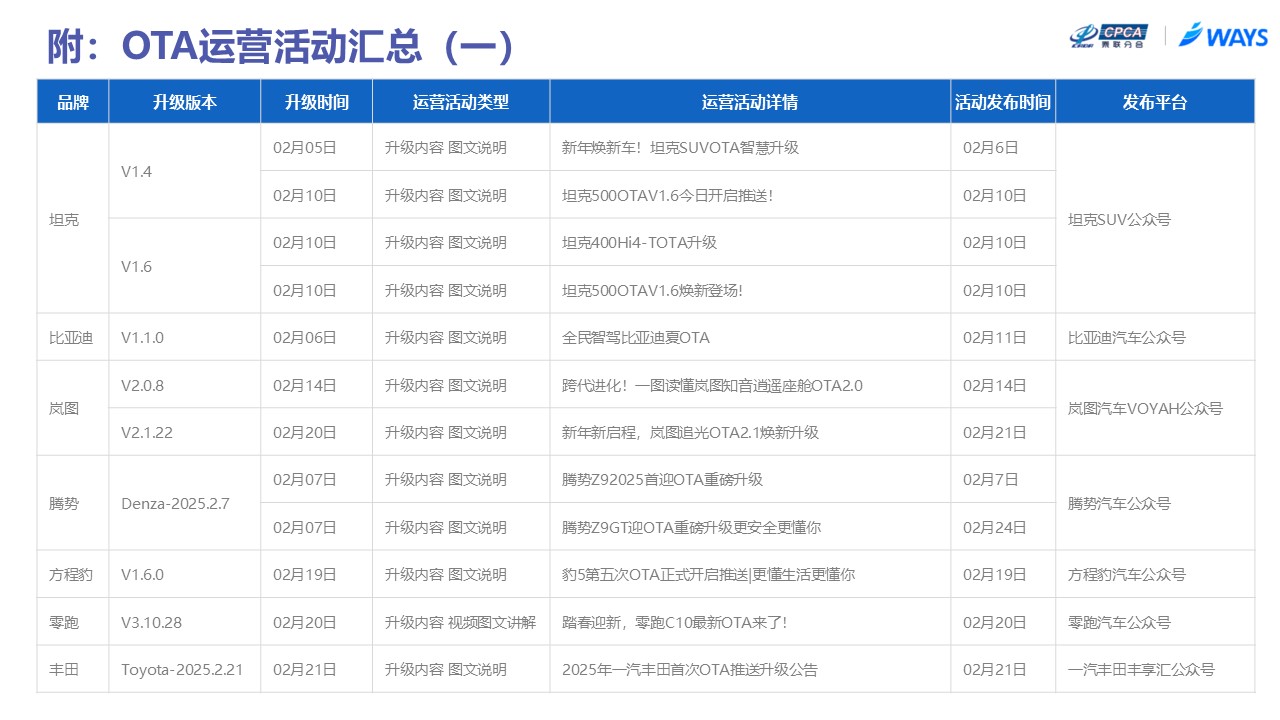Click the CPCA logo
The width and height of the screenshot is (1280, 720).
click(1109, 36)
